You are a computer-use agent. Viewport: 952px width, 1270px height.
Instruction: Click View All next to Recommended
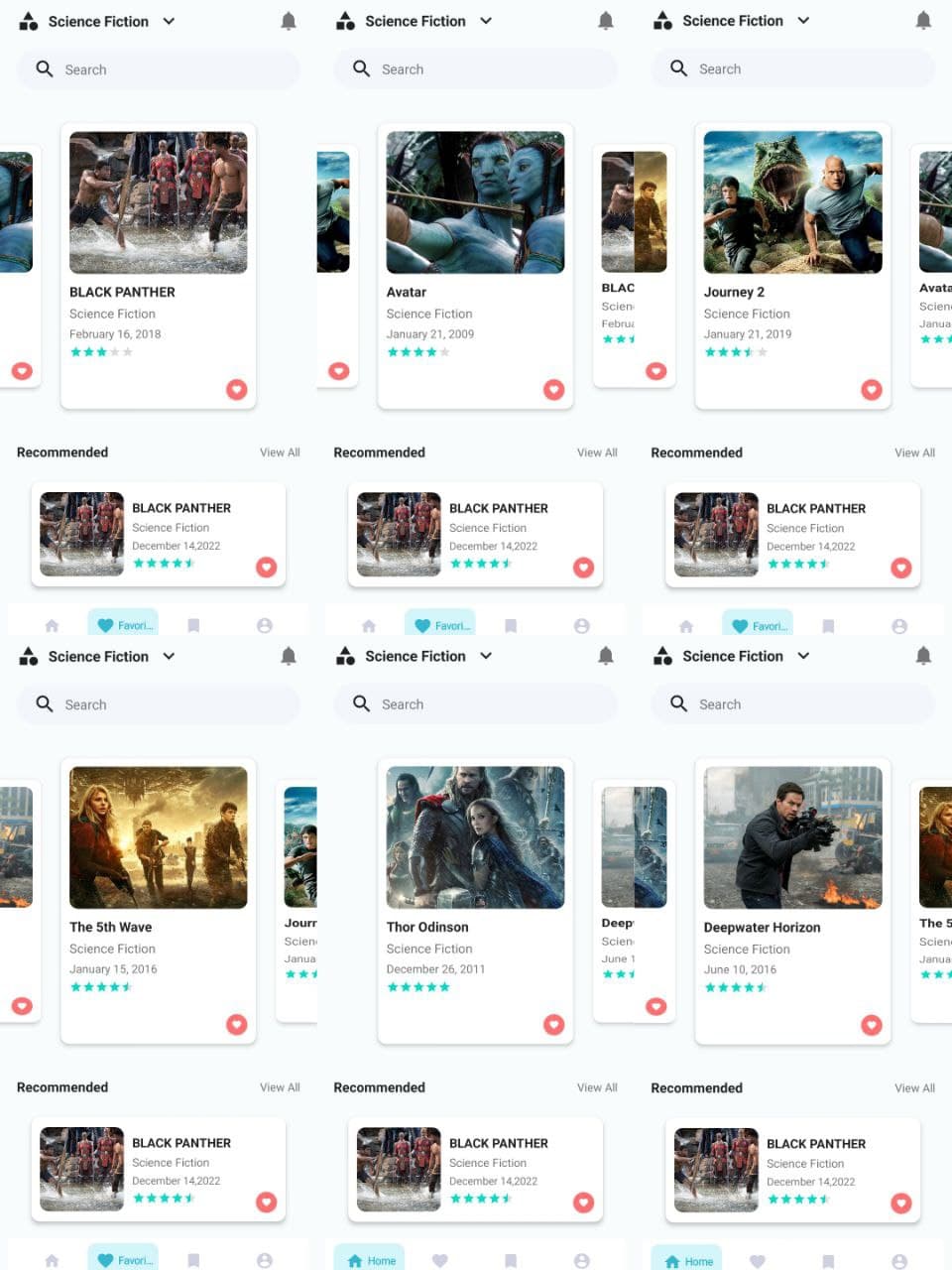(280, 452)
